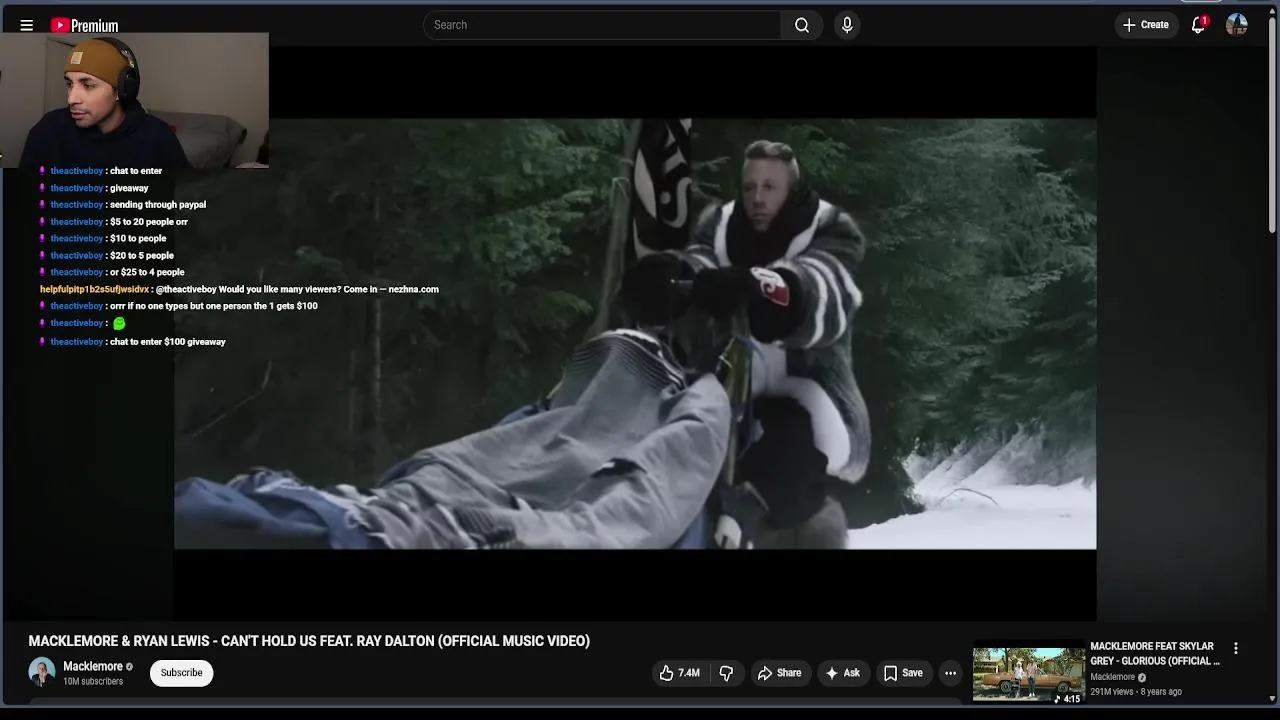Image resolution: width=1280 pixels, height=720 pixels.
Task: Click the scrollbar down arrow
Action: click(x=1273, y=698)
